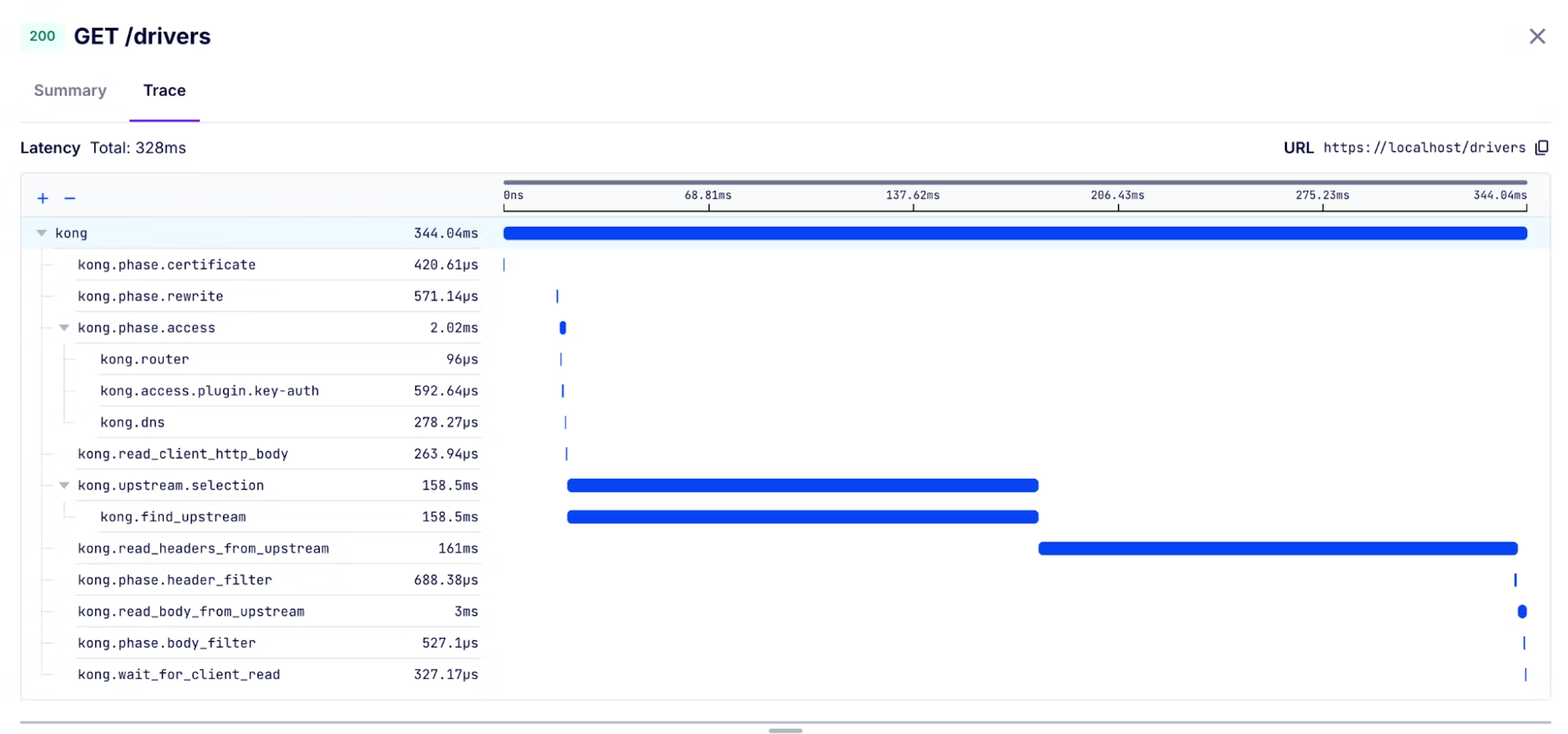Viewport: 1568px width, 734px height.
Task: Switch to the Summary tab
Action: point(70,91)
